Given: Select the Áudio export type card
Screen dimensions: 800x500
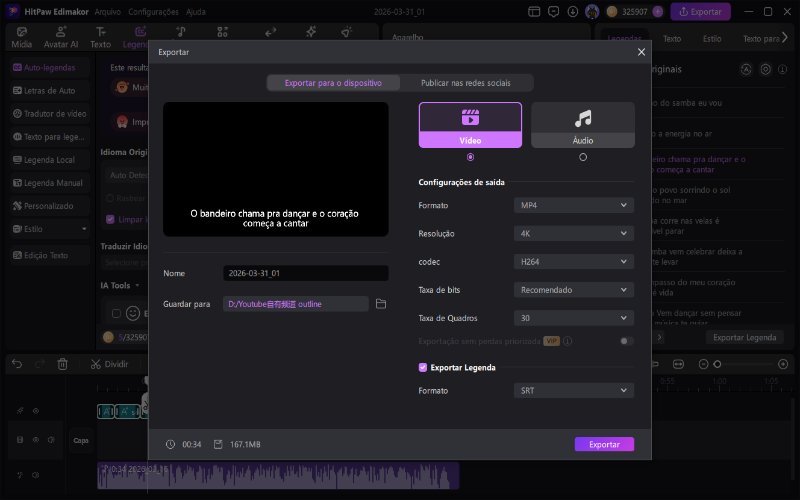Looking at the screenshot, I should 582,125.
